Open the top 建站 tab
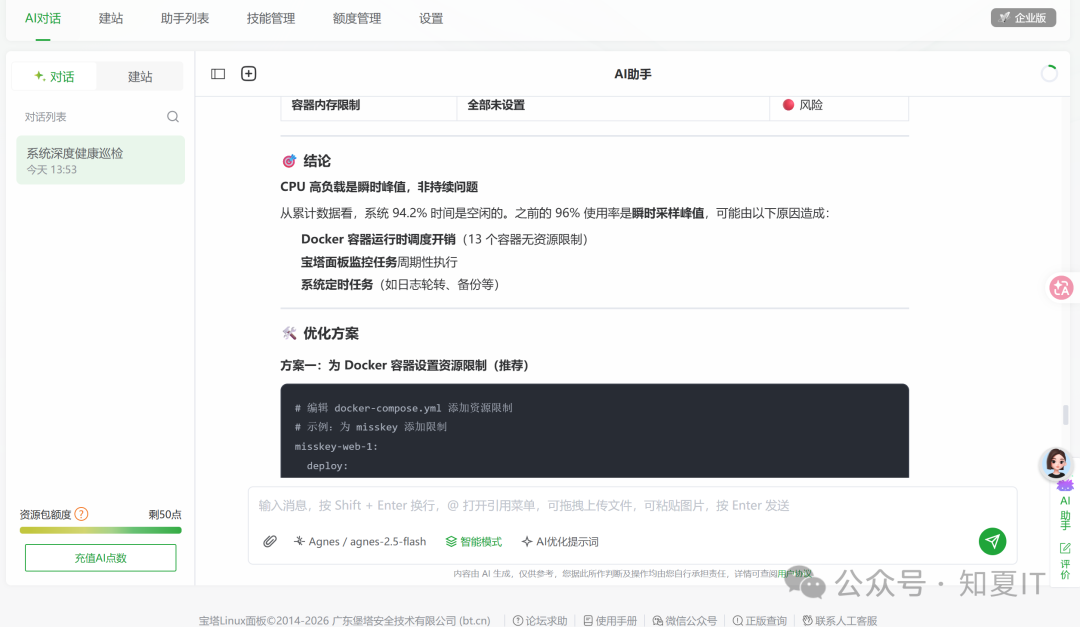1080x627 pixels. pos(111,19)
